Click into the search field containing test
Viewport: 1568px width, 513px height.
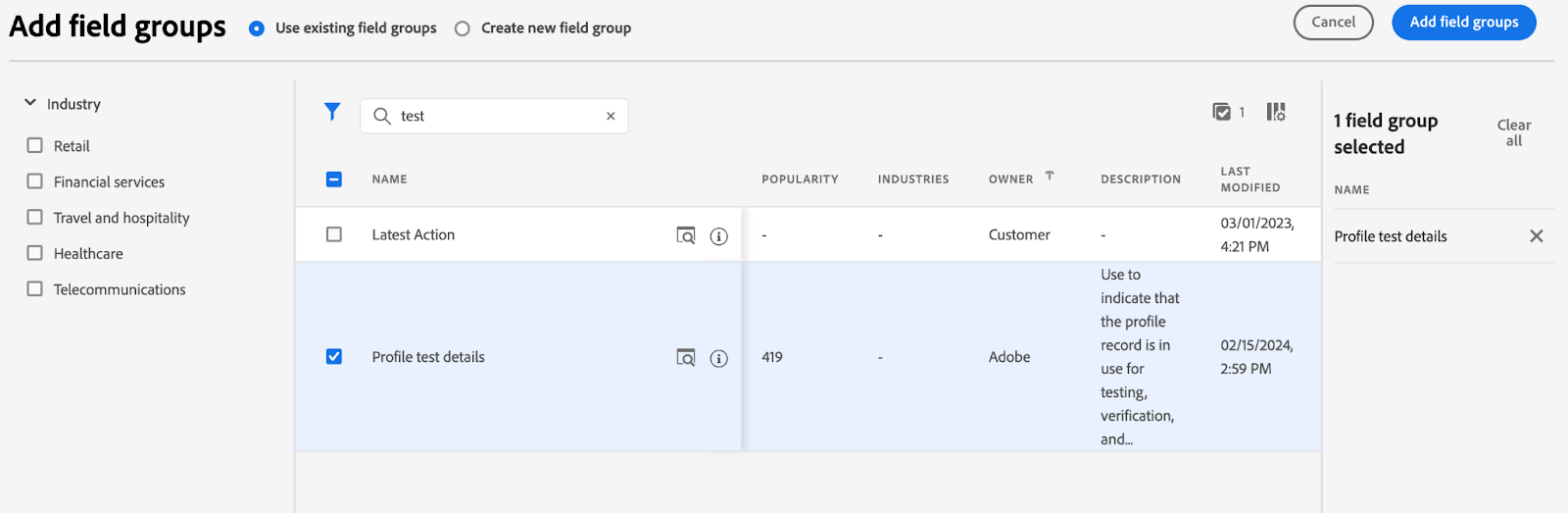point(494,116)
